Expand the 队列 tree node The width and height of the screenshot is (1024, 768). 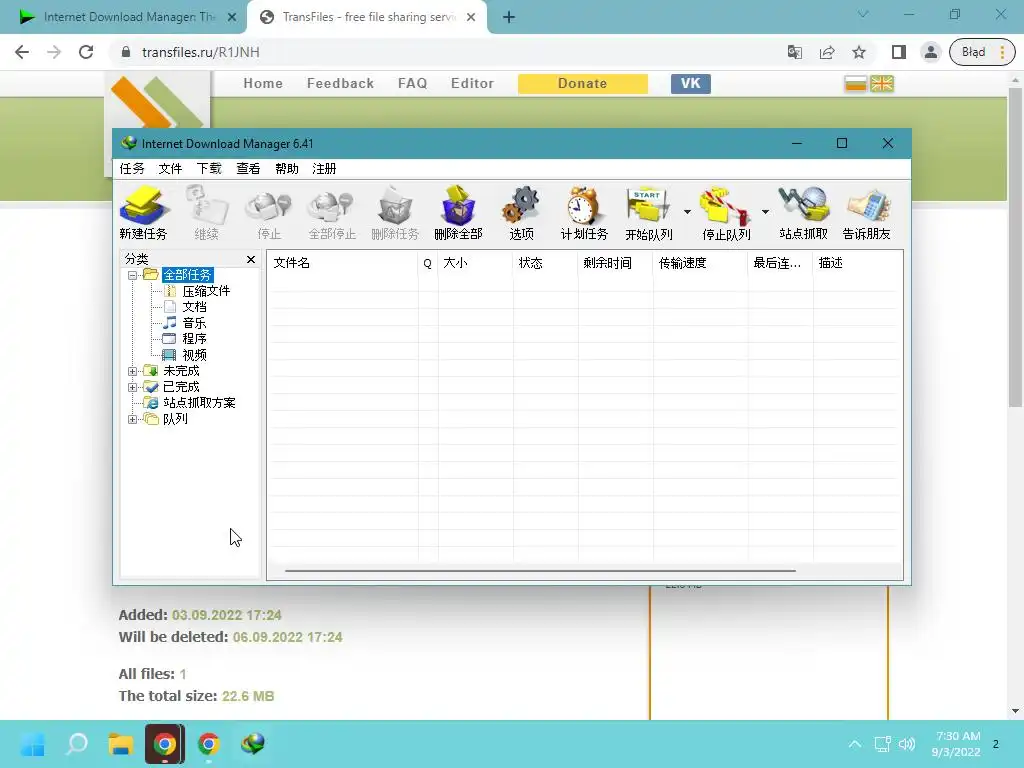coord(133,419)
